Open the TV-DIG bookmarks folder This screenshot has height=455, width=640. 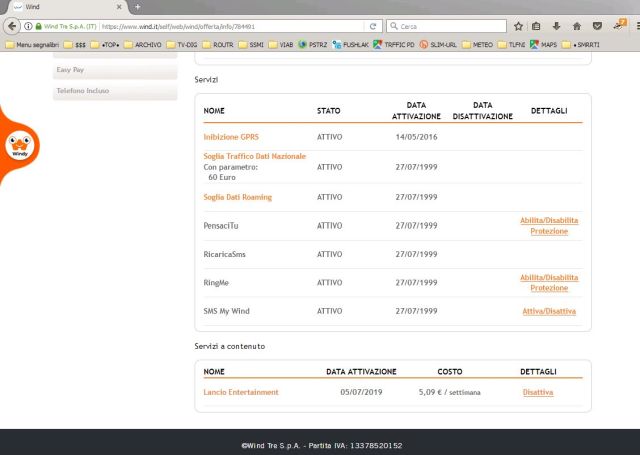click(182, 44)
